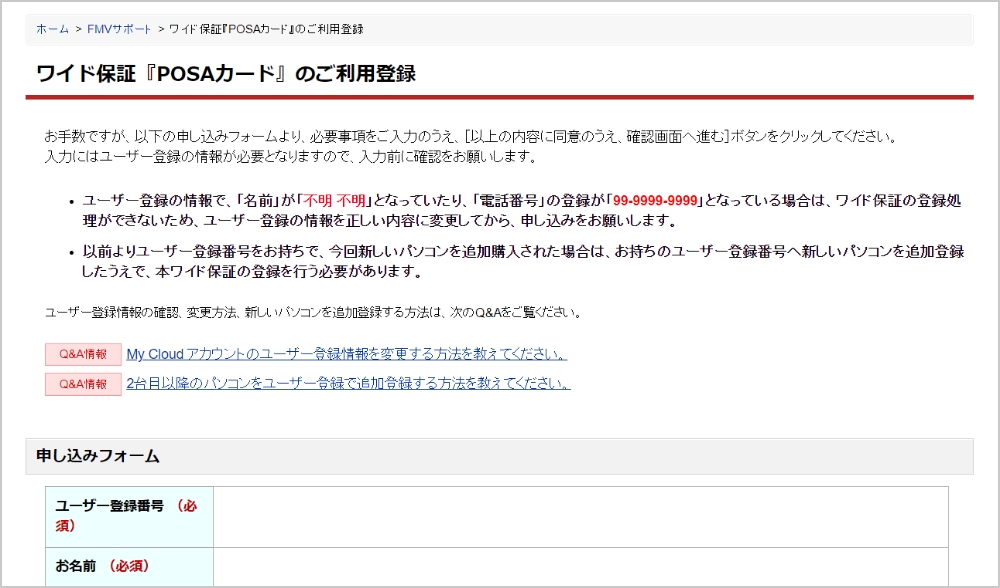Click the ユーザー登録番号 input cell
1000x588 pixels.
tap(580, 516)
